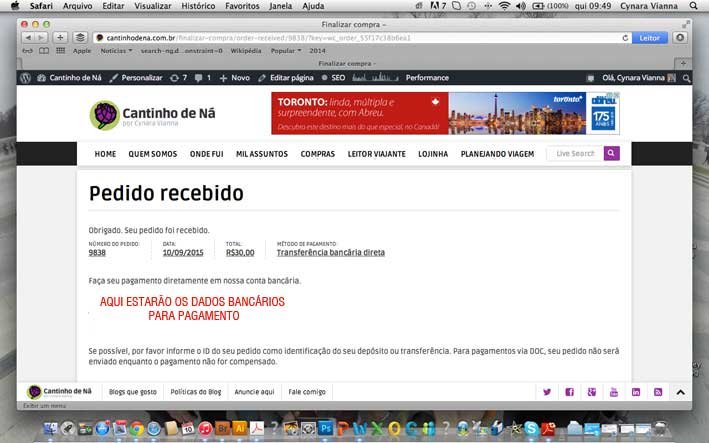The height and width of the screenshot is (443, 709).
Task: Go to HOME in site navigation
Action: pyautogui.click(x=105, y=154)
